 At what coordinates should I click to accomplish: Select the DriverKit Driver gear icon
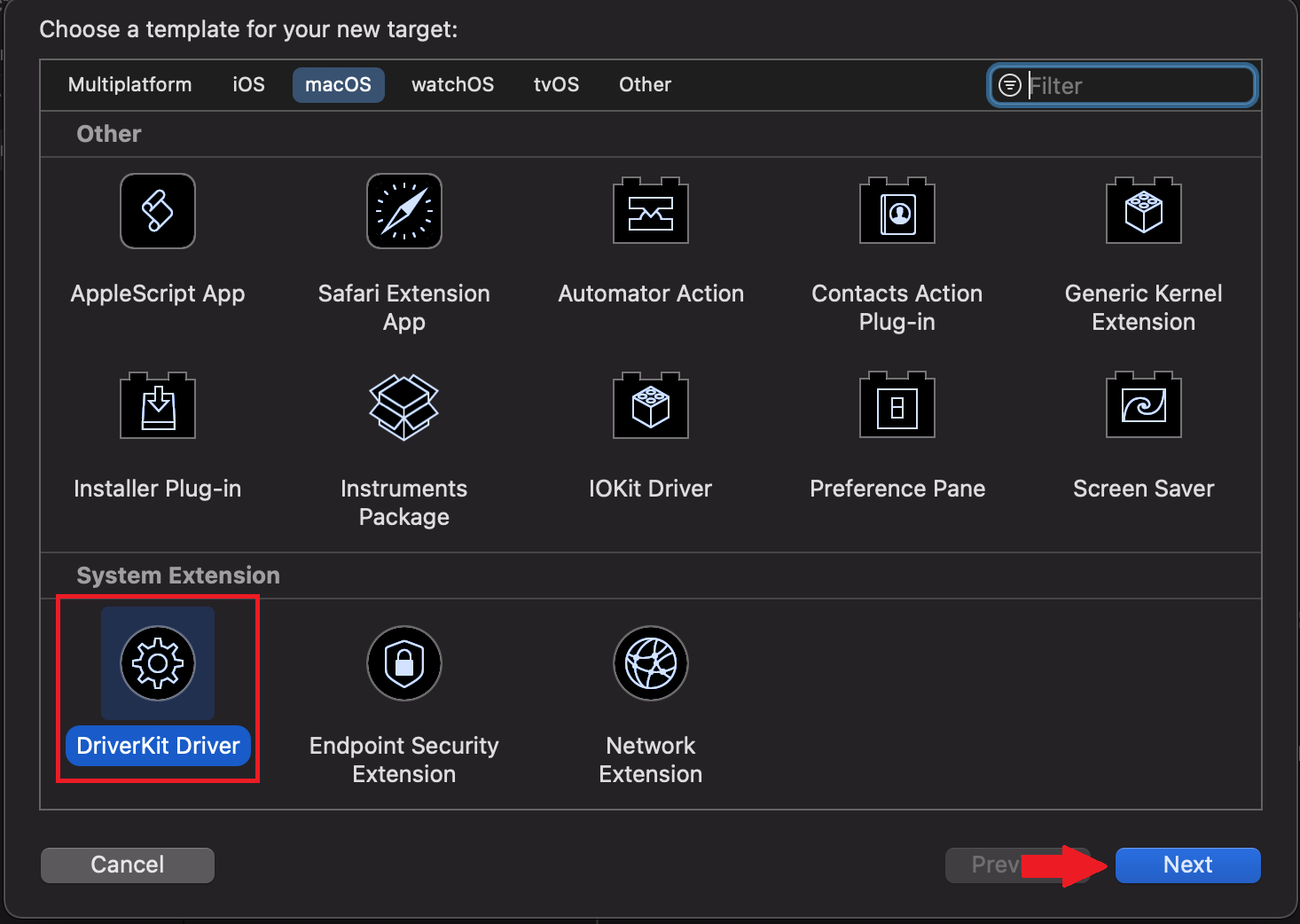click(x=158, y=663)
